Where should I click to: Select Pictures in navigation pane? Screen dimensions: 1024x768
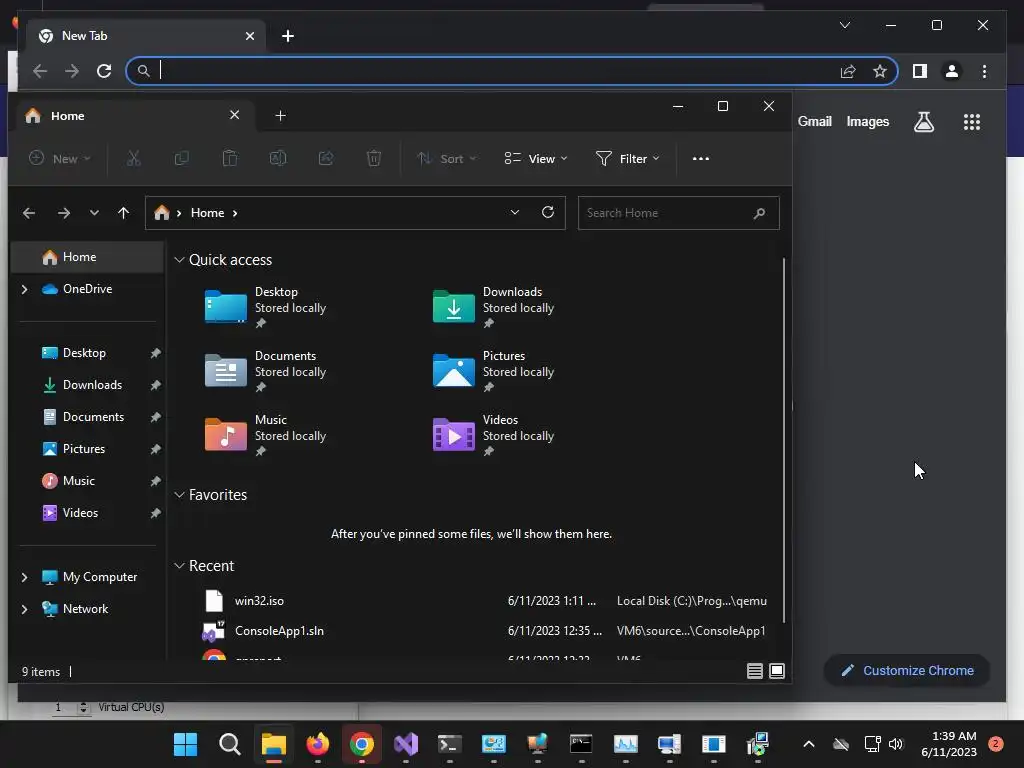pyautogui.click(x=87, y=449)
